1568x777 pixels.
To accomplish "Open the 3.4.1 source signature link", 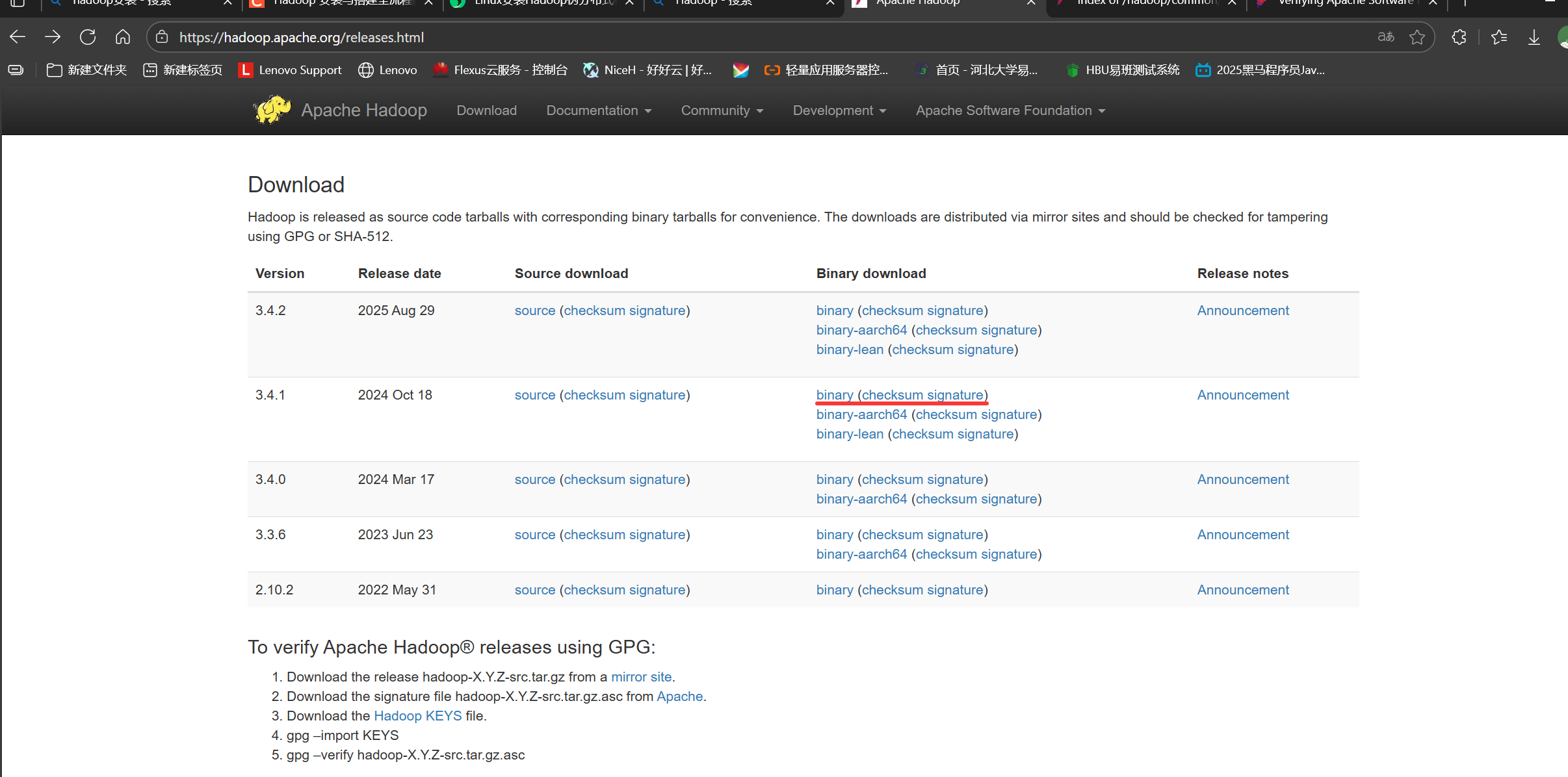I will 657,395.
